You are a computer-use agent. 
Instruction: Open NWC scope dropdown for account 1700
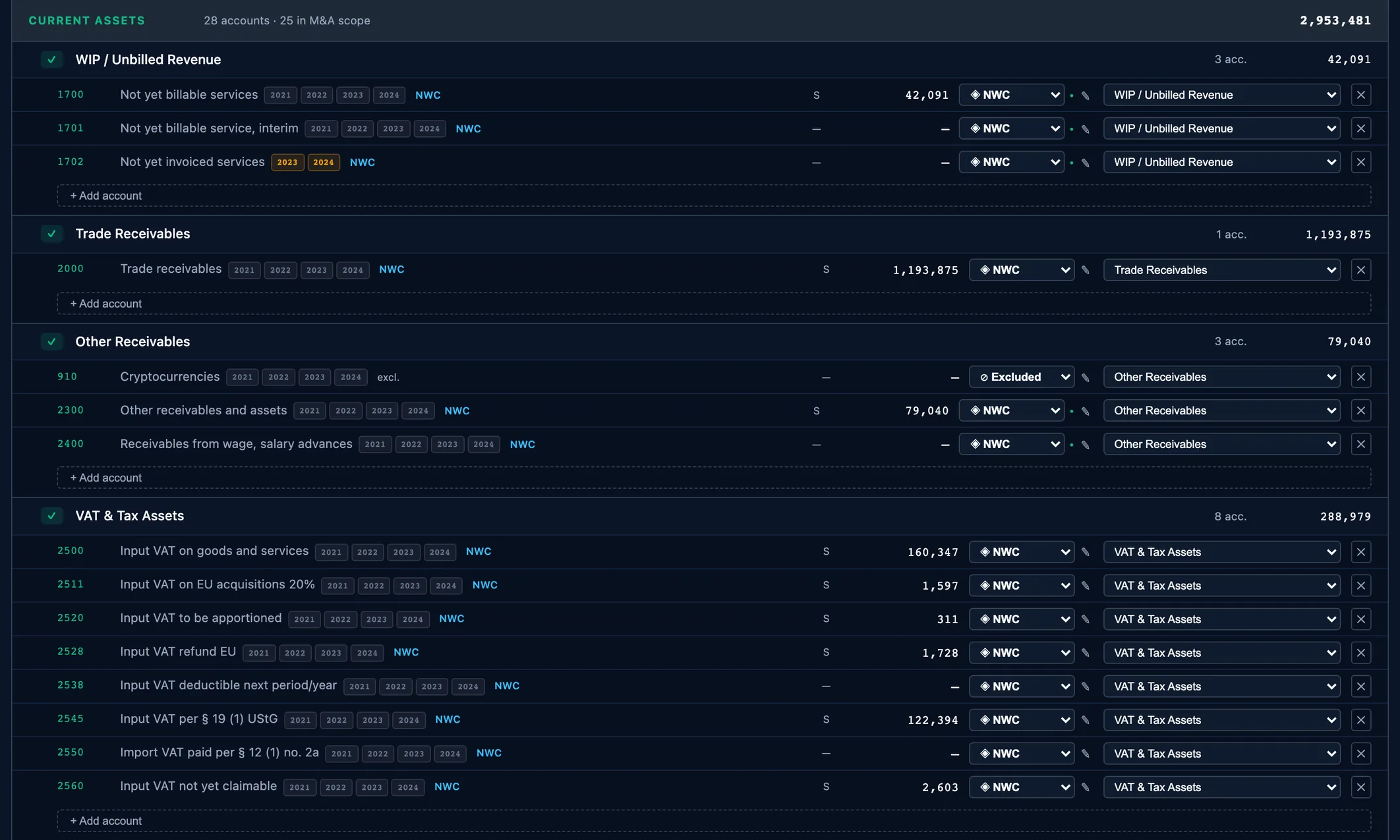pos(1012,95)
